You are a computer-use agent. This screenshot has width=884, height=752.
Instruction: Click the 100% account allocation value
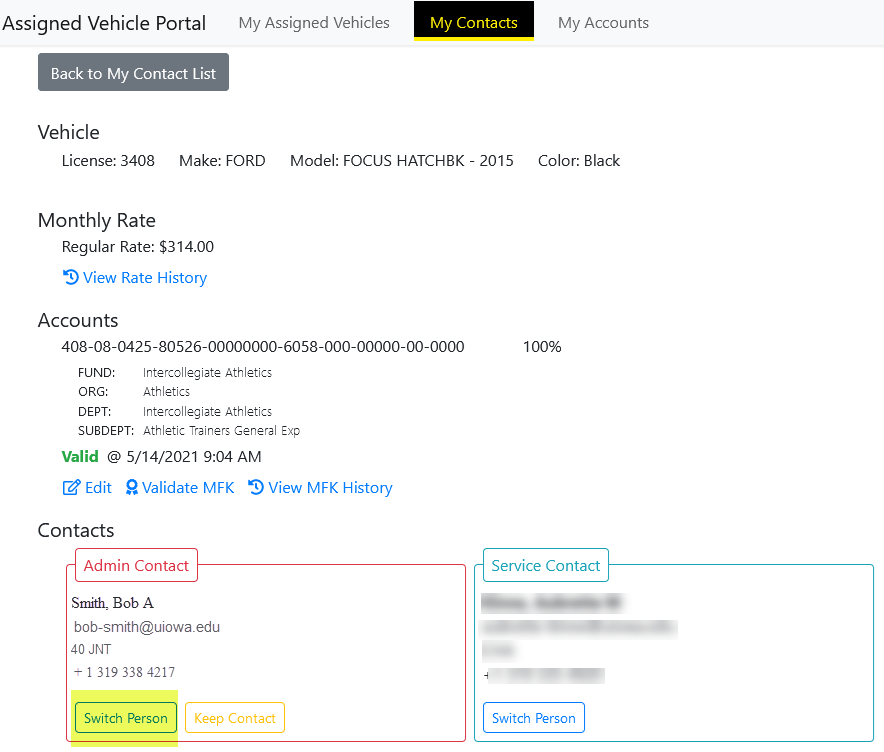(x=542, y=347)
